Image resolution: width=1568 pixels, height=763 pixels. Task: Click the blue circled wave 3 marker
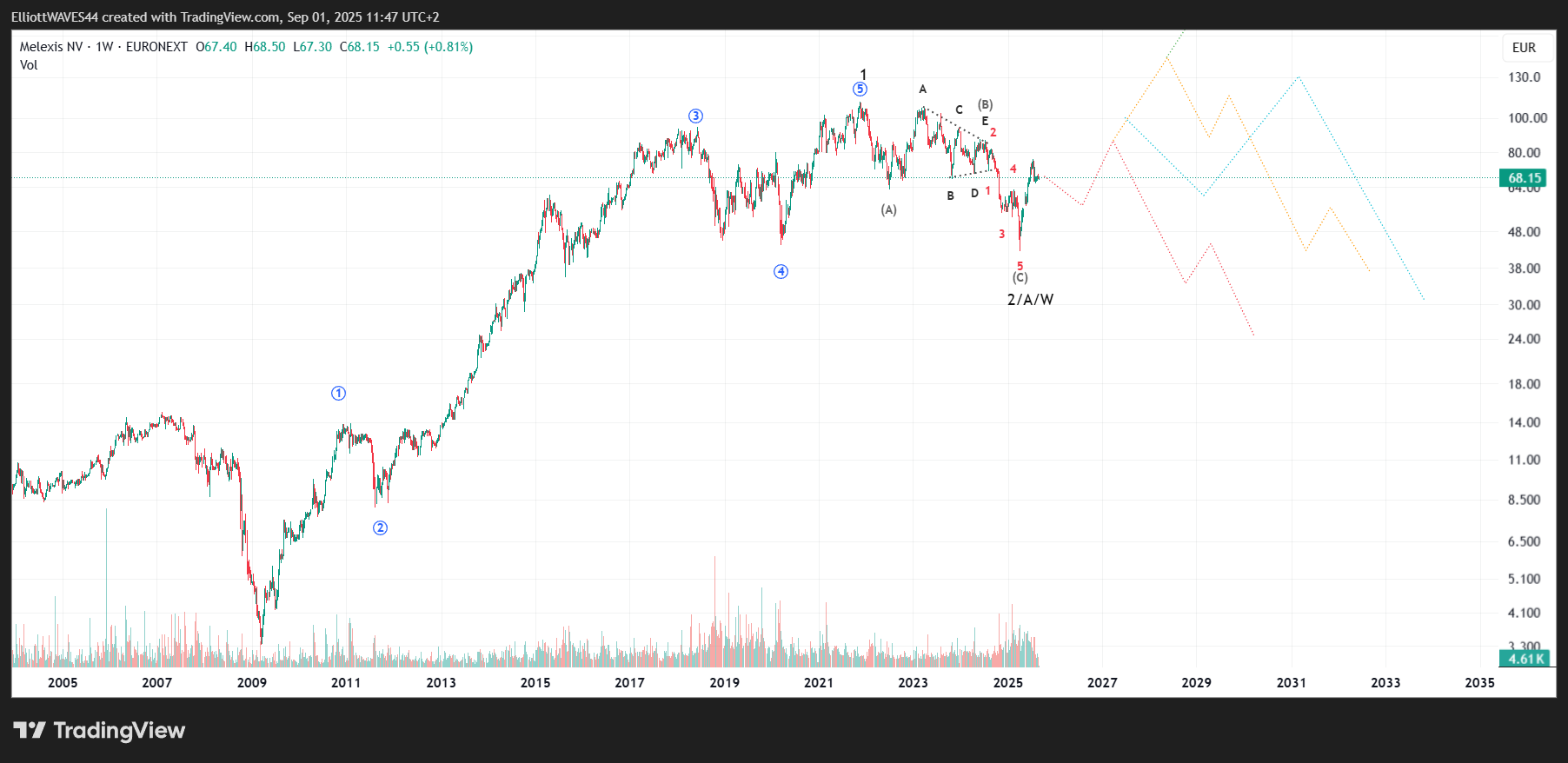tap(695, 116)
